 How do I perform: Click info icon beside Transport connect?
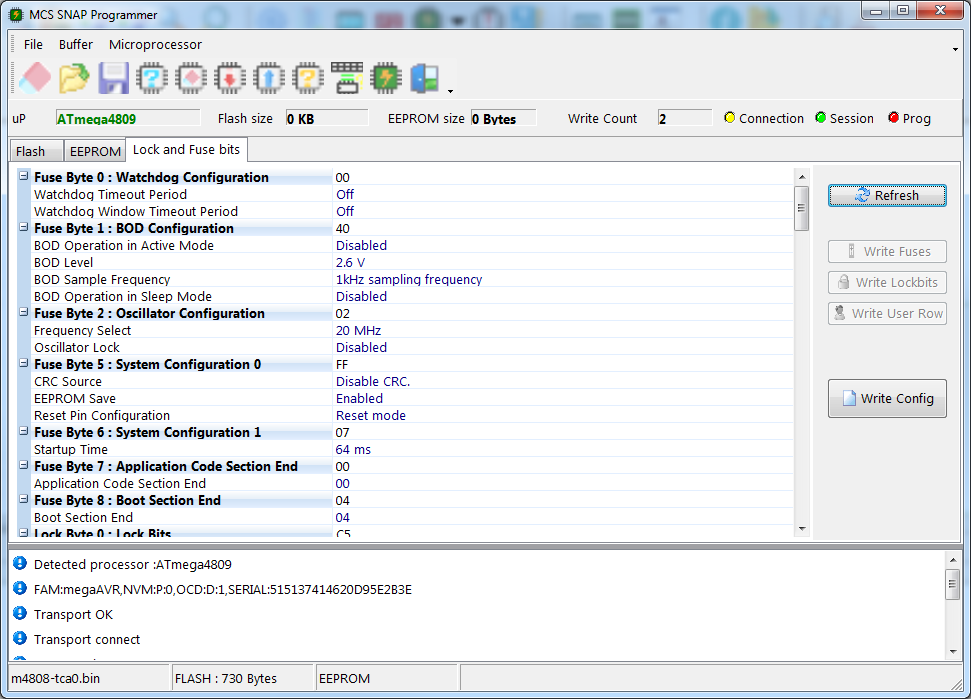coord(20,638)
